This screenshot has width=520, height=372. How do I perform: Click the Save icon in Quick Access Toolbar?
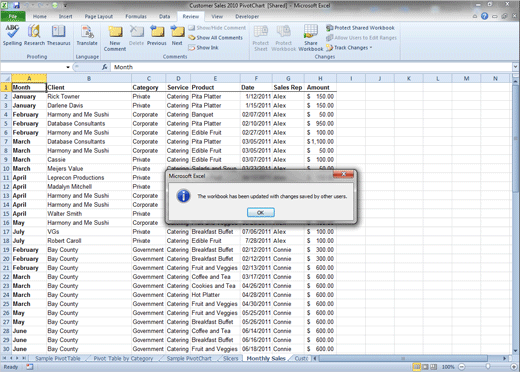pos(16,5)
